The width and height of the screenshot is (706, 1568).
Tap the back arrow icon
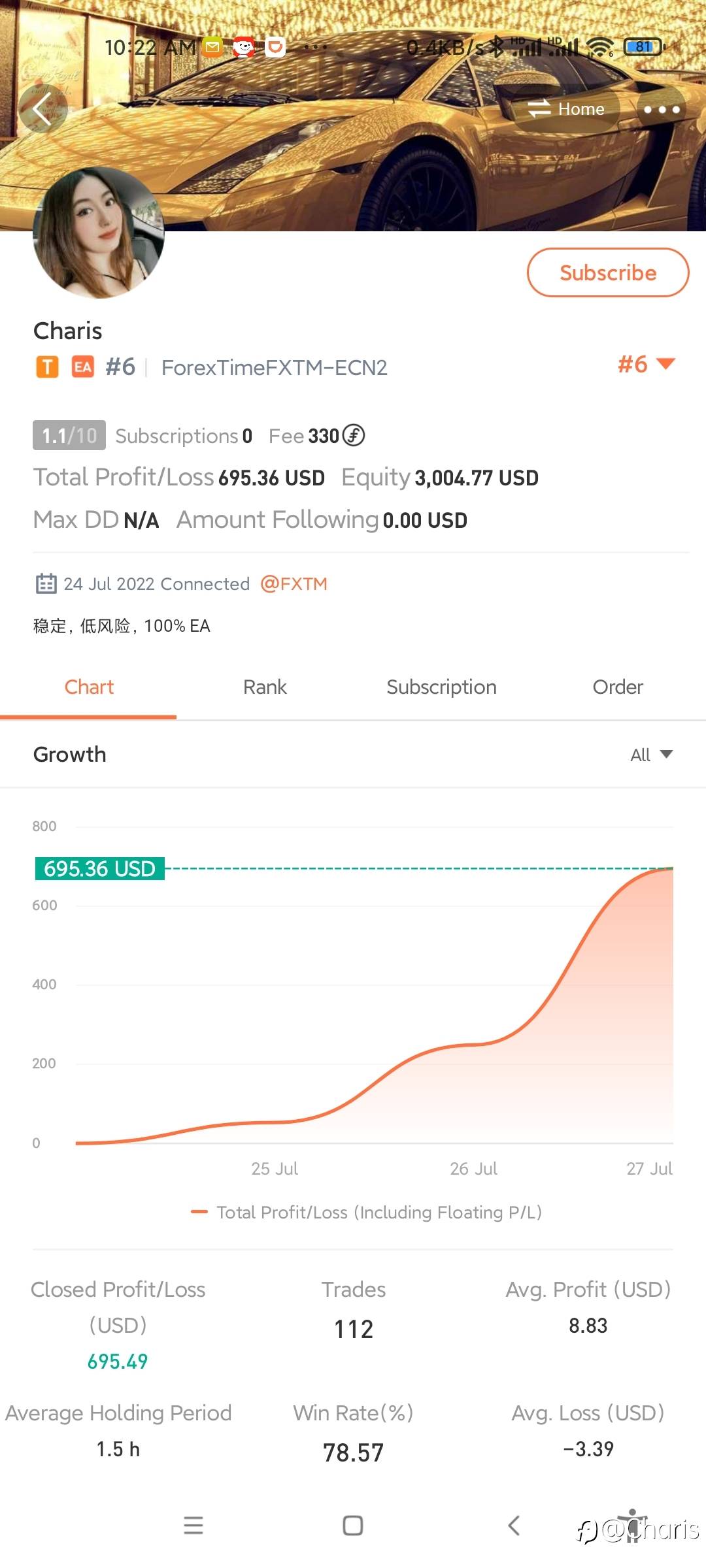[42, 108]
